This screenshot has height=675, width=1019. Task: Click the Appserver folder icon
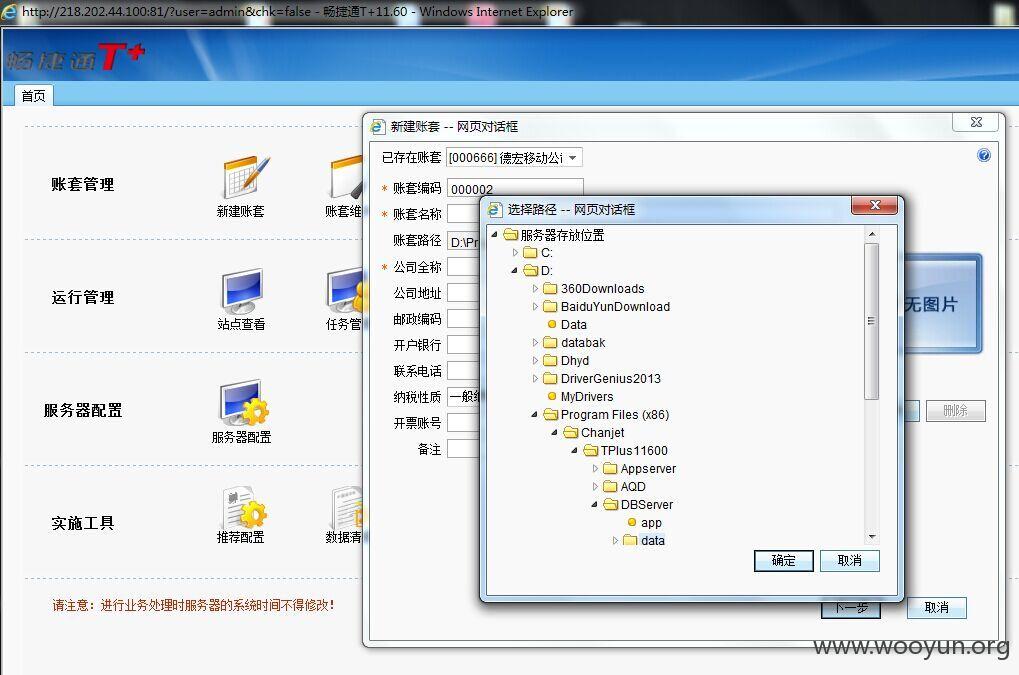(610, 468)
